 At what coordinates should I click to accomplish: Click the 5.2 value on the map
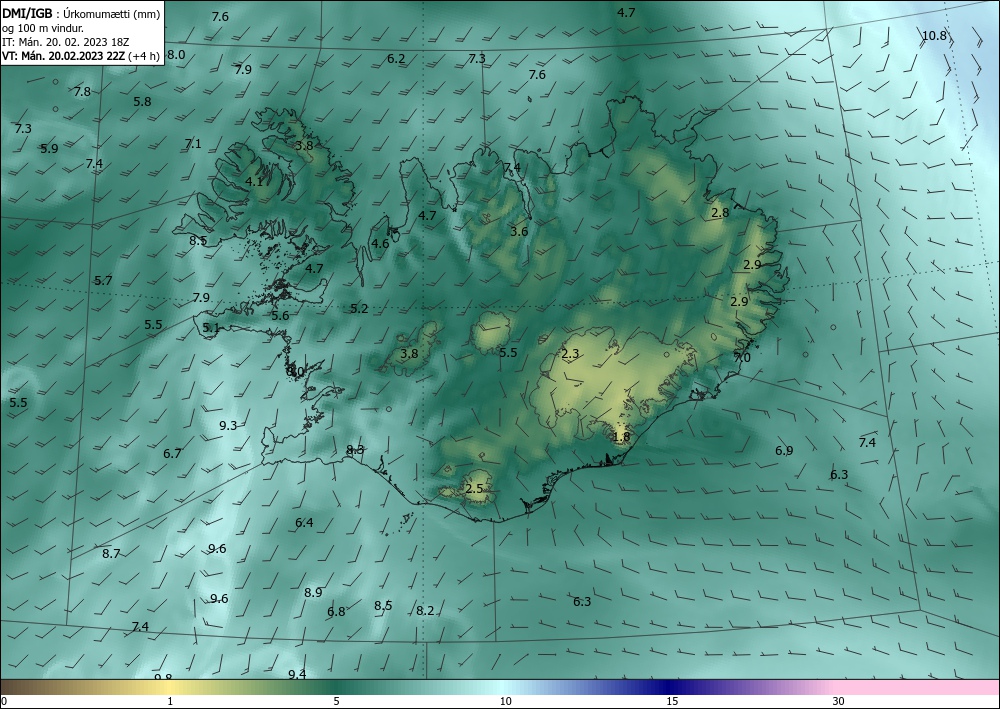click(359, 309)
